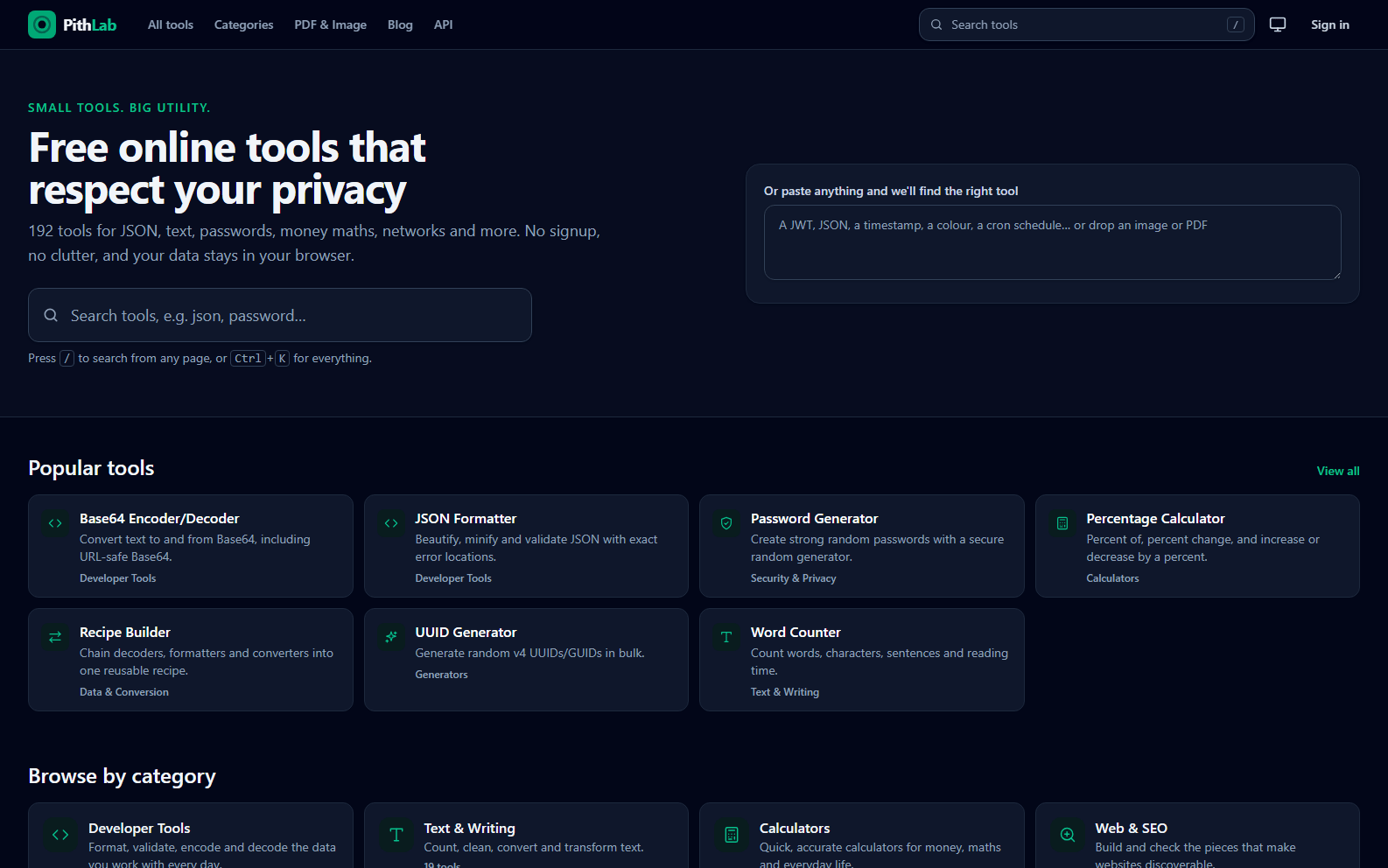Click the paste-anything textarea
Screen dimensions: 1388x868
(1053, 242)
